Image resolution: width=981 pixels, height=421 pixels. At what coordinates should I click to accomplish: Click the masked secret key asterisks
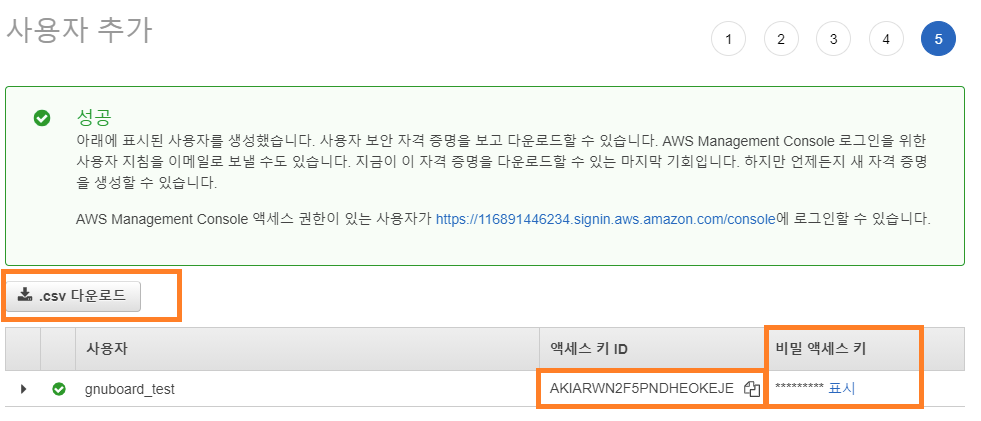point(799,389)
